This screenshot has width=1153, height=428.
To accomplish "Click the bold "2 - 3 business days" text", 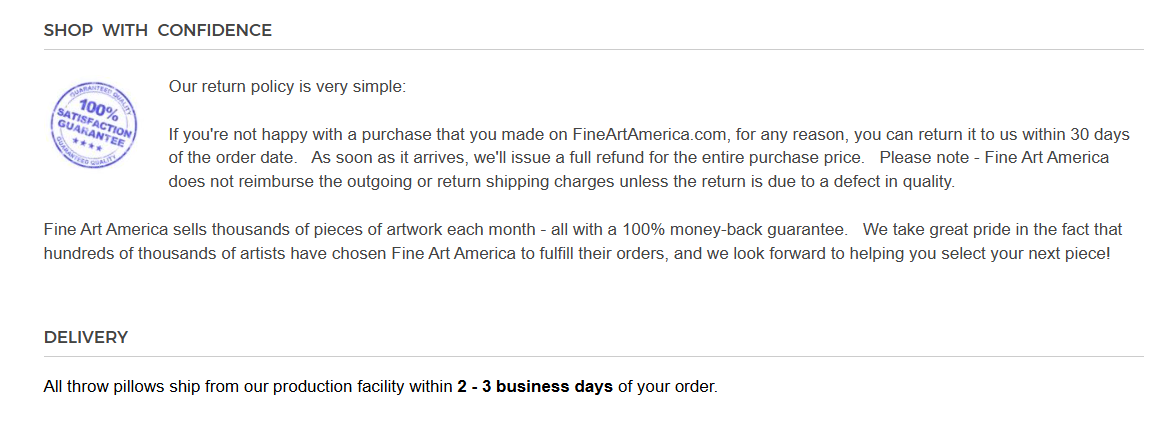I will (535, 386).
